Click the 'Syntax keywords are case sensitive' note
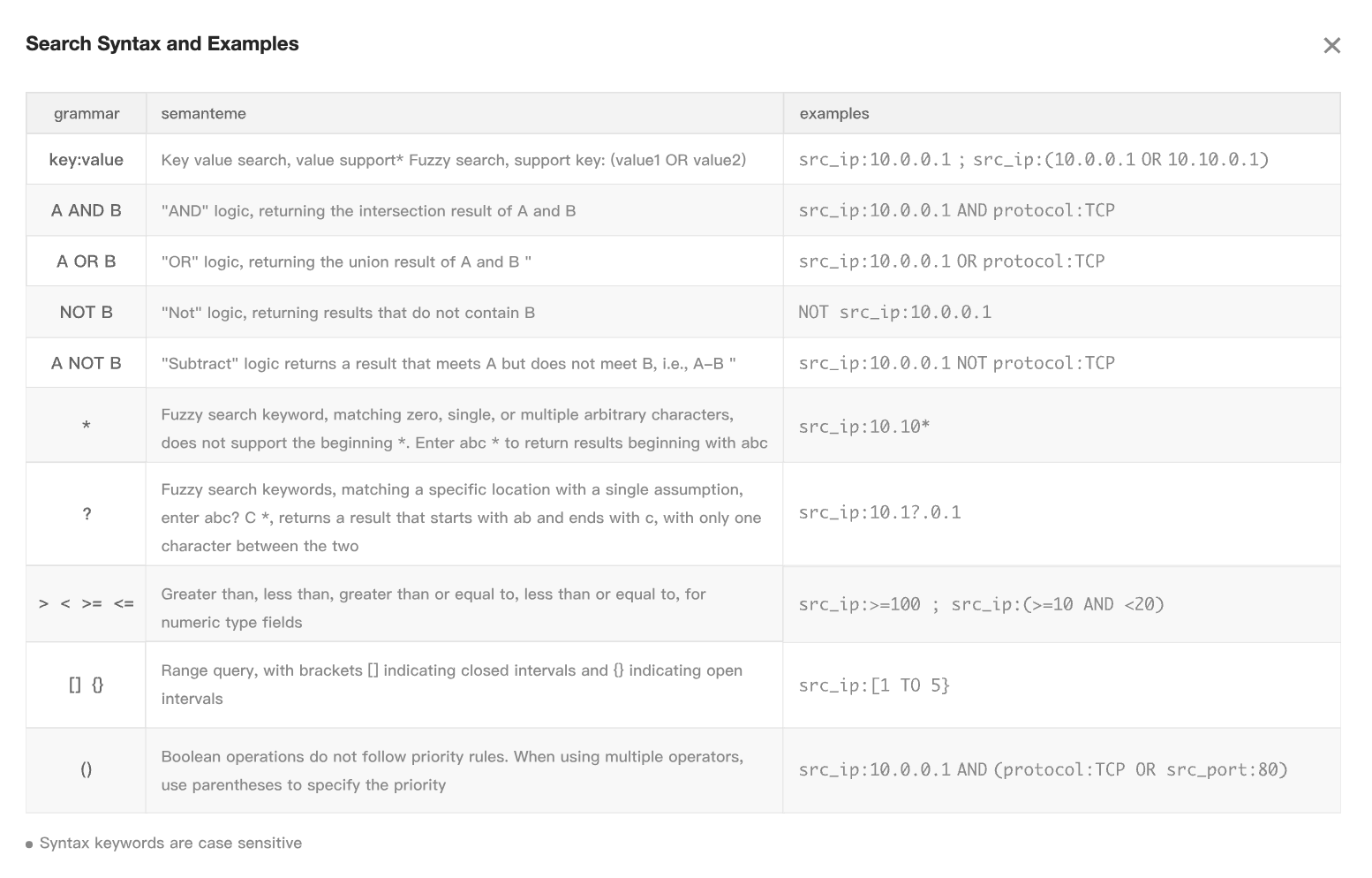Viewport: 1372px width, 878px height. [x=170, y=844]
